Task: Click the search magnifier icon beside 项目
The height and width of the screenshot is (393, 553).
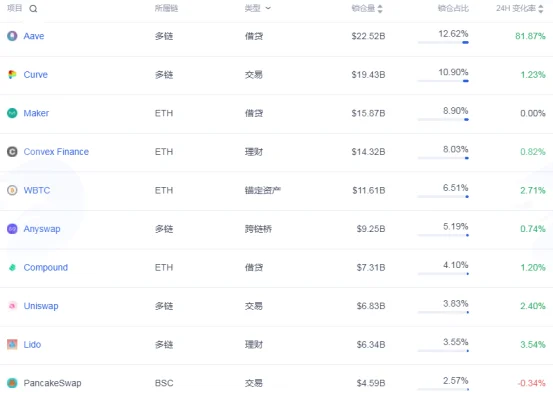Action: coord(33,9)
